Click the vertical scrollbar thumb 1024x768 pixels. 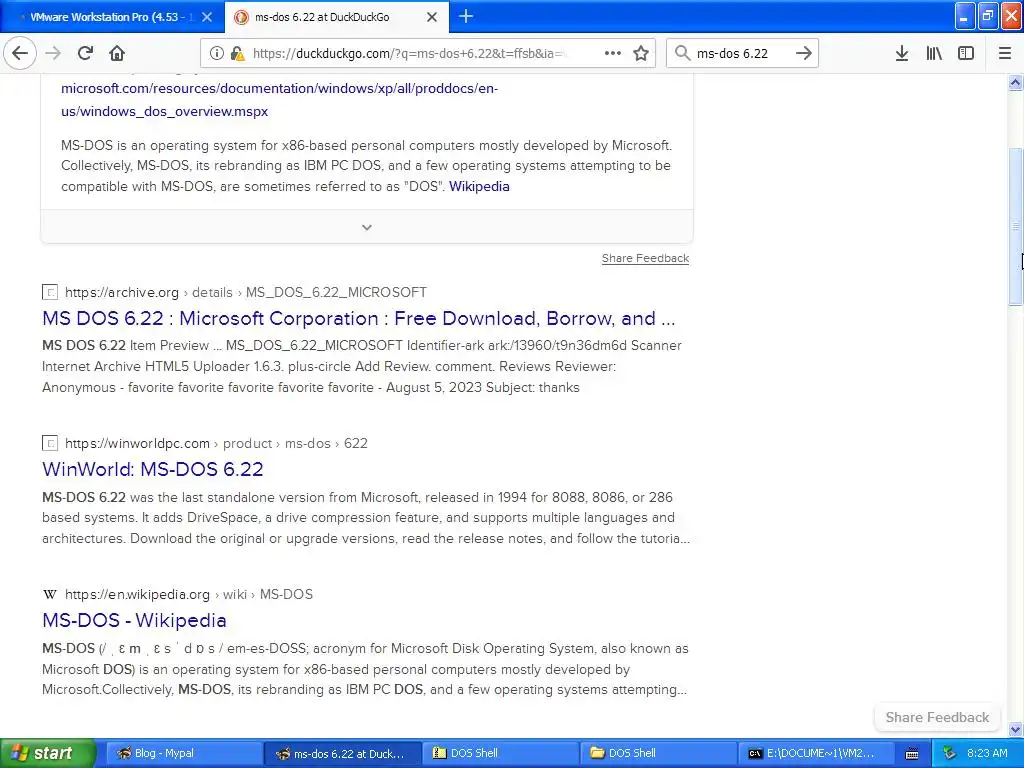(1015, 226)
